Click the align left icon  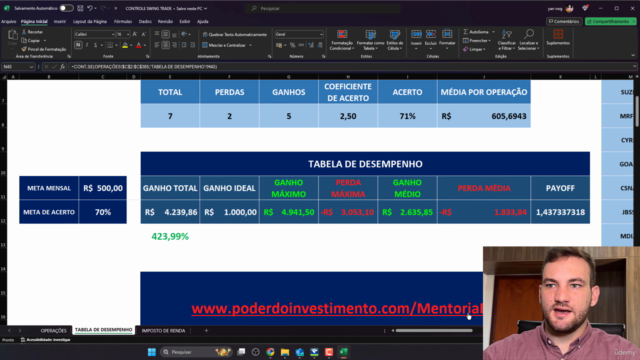[157, 45]
